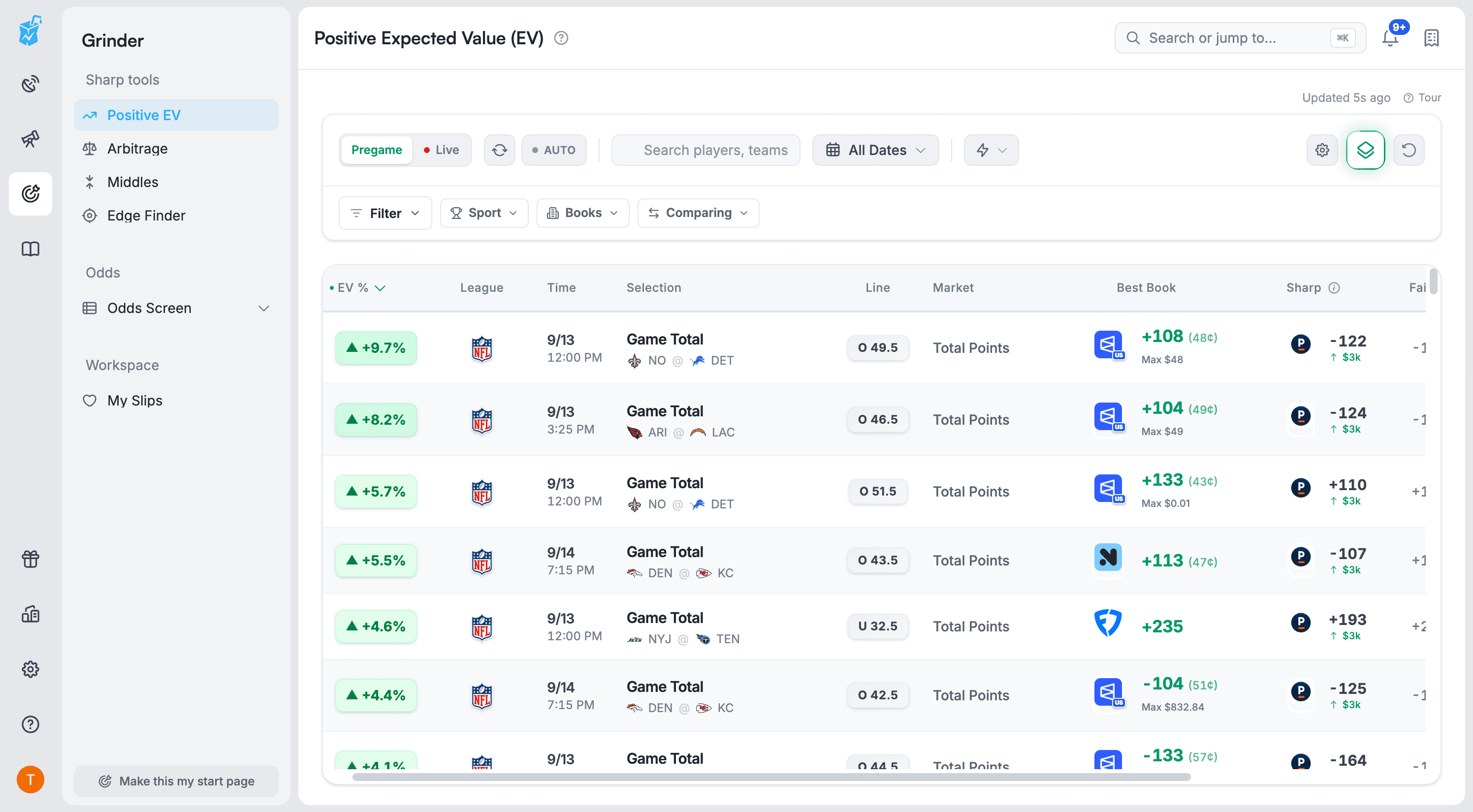The height and width of the screenshot is (812, 1473).
Task: Open the Books dropdown
Action: pyautogui.click(x=583, y=213)
